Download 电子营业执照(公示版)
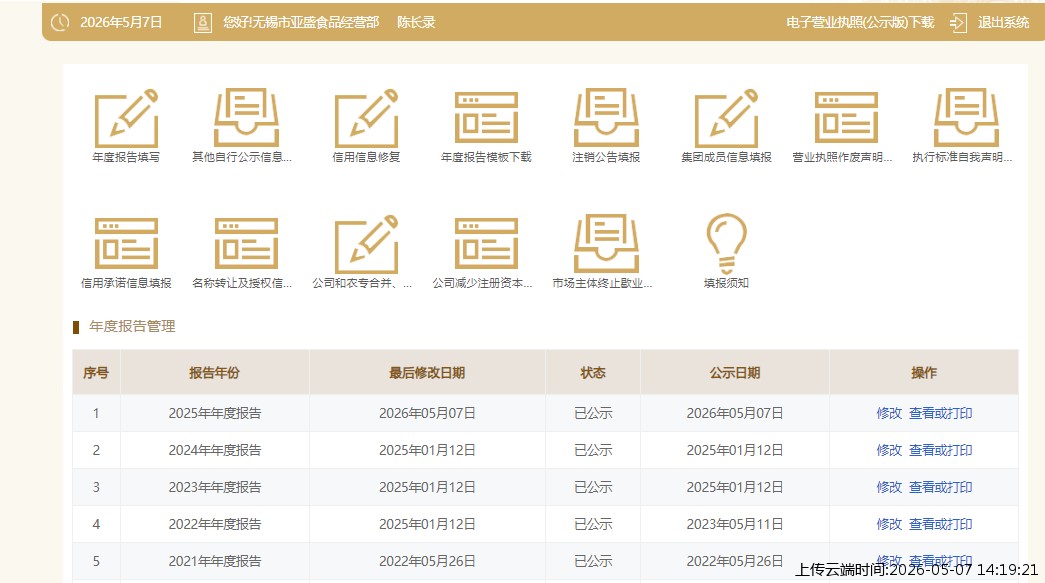This screenshot has width=1045, height=583. click(860, 23)
